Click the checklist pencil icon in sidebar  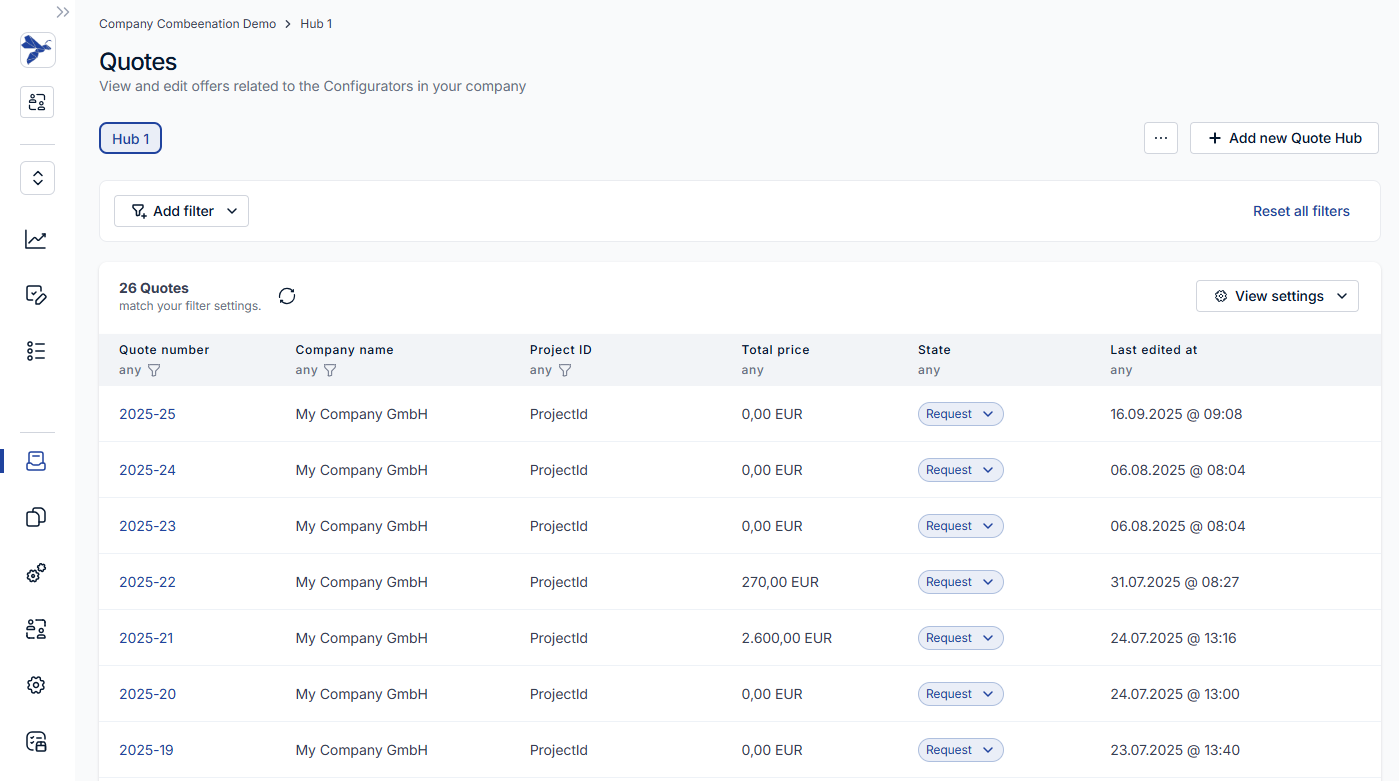click(x=36, y=295)
